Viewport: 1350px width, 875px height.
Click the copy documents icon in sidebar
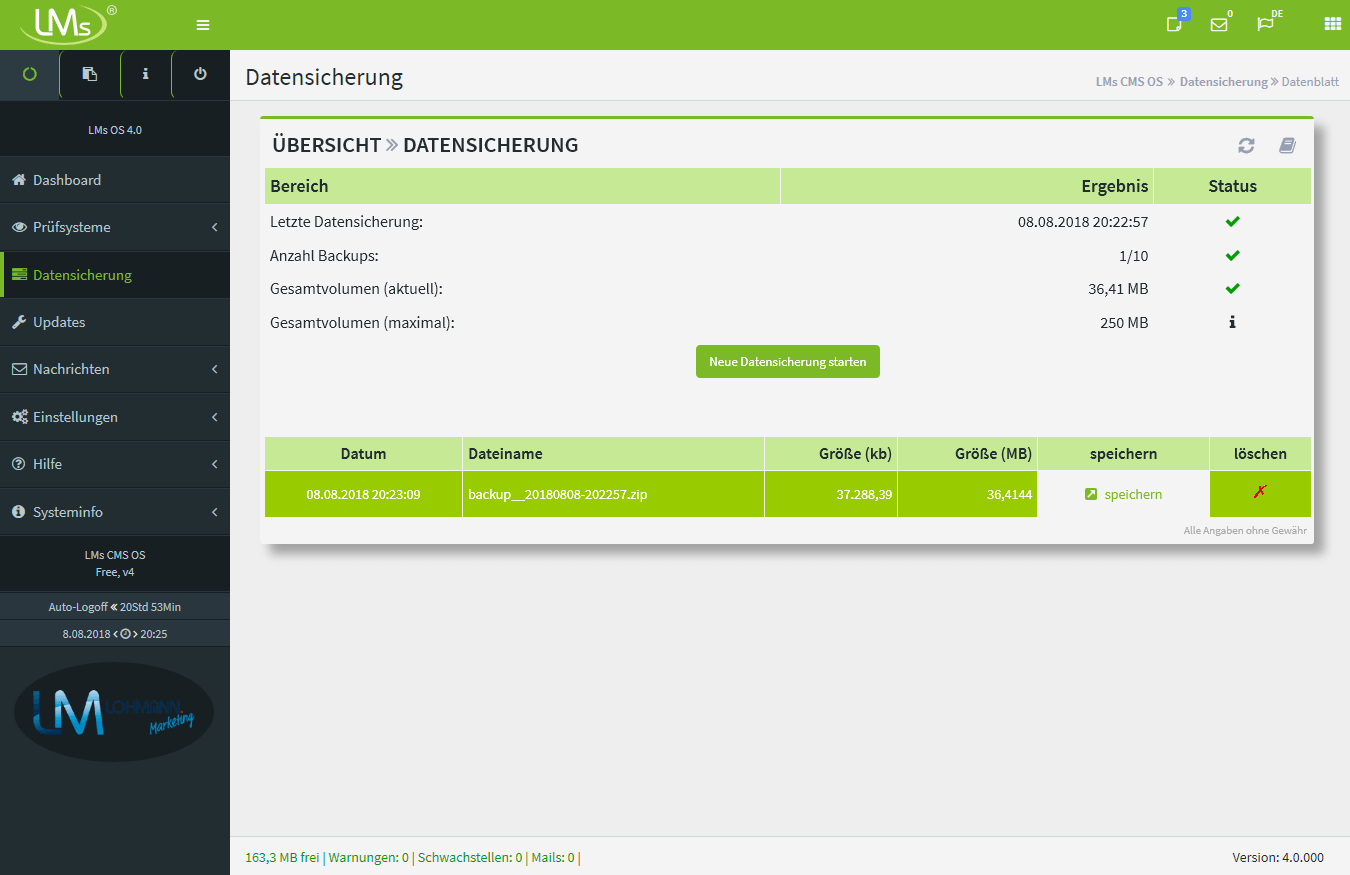tap(89, 74)
